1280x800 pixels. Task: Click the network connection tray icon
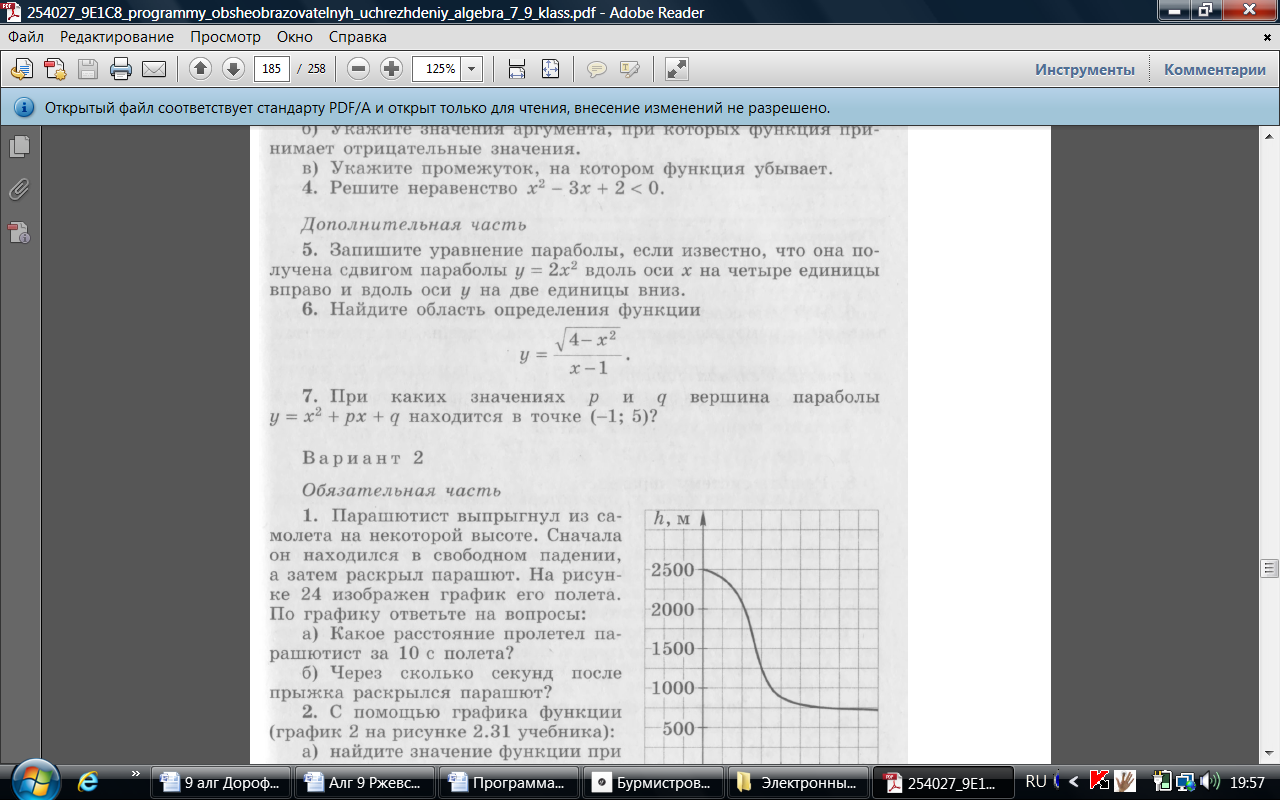(1185, 781)
